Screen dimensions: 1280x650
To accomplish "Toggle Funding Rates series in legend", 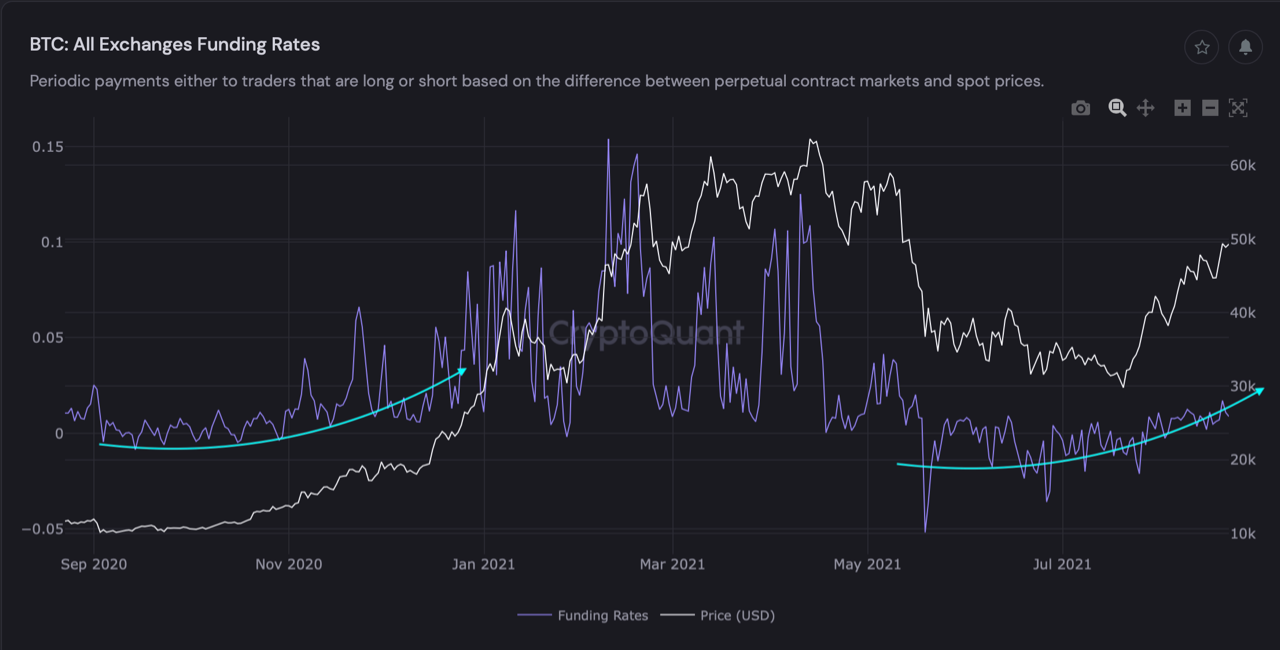I will coord(602,615).
